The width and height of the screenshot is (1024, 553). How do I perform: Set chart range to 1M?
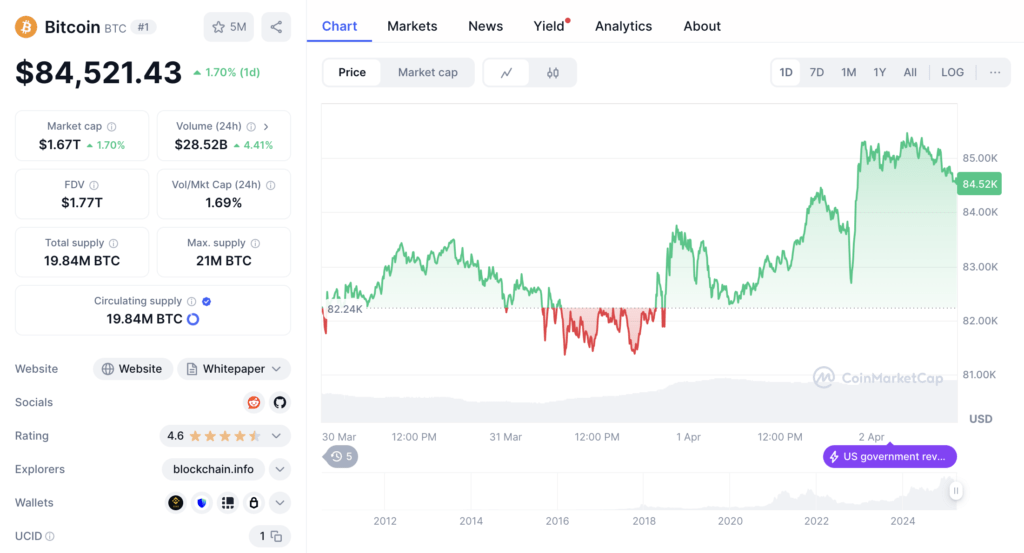pos(848,72)
